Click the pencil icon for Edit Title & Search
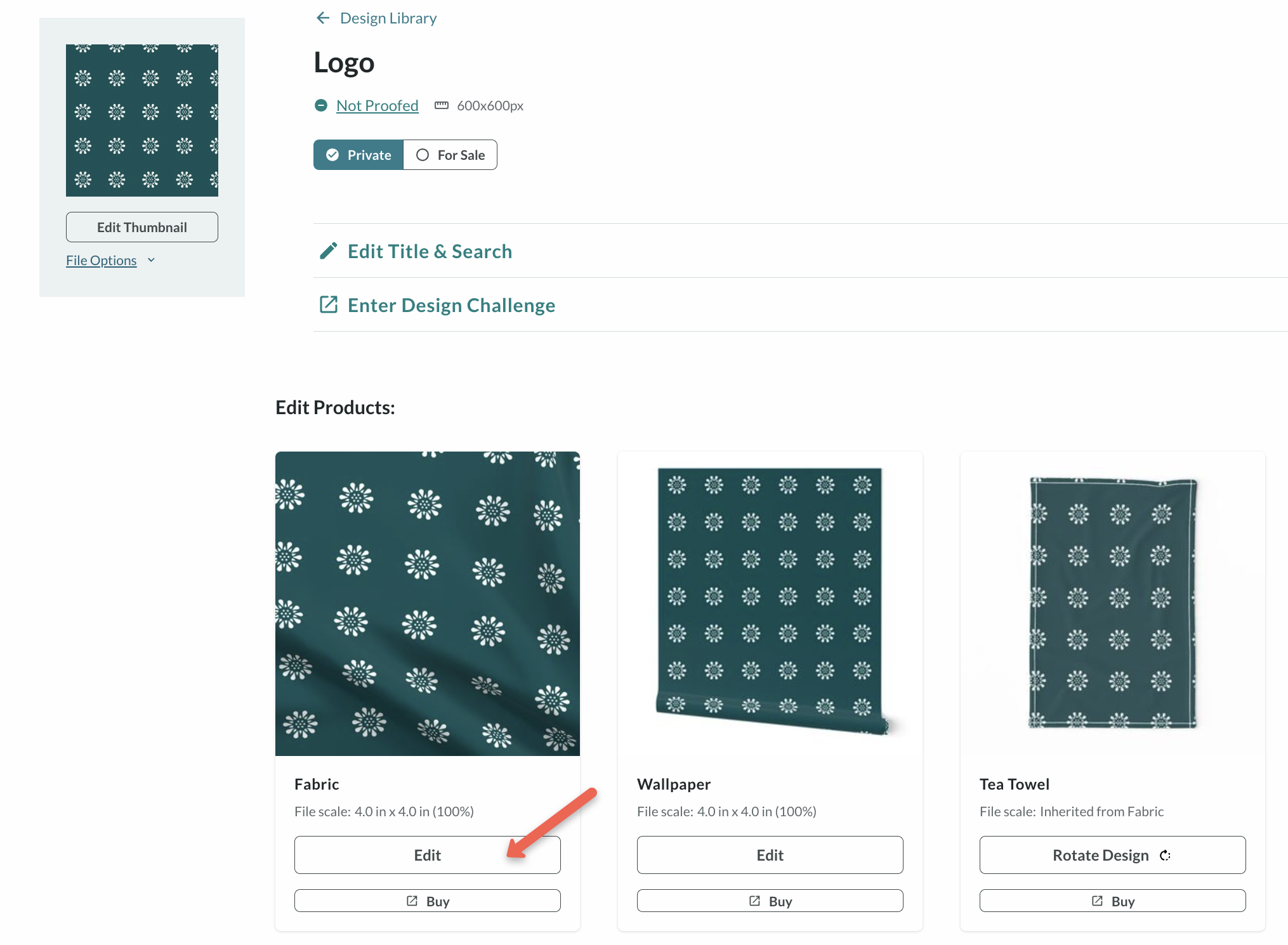Viewport: 1288px width, 945px height. pos(328,251)
